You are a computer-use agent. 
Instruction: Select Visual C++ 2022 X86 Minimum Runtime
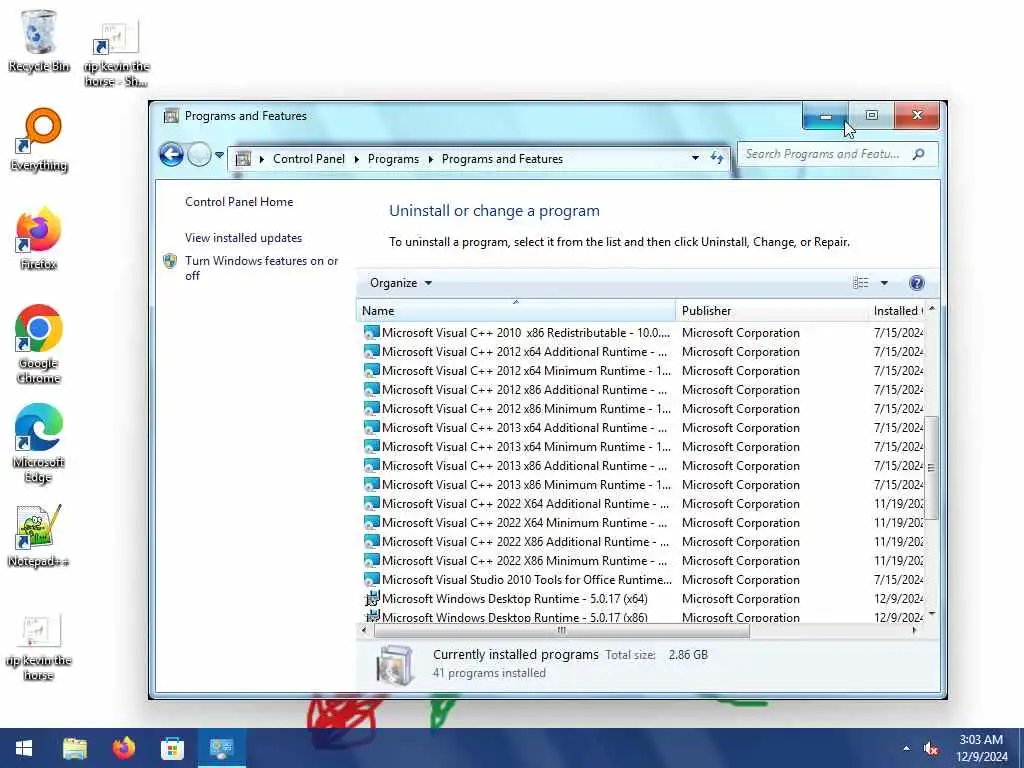pyautogui.click(x=642, y=560)
